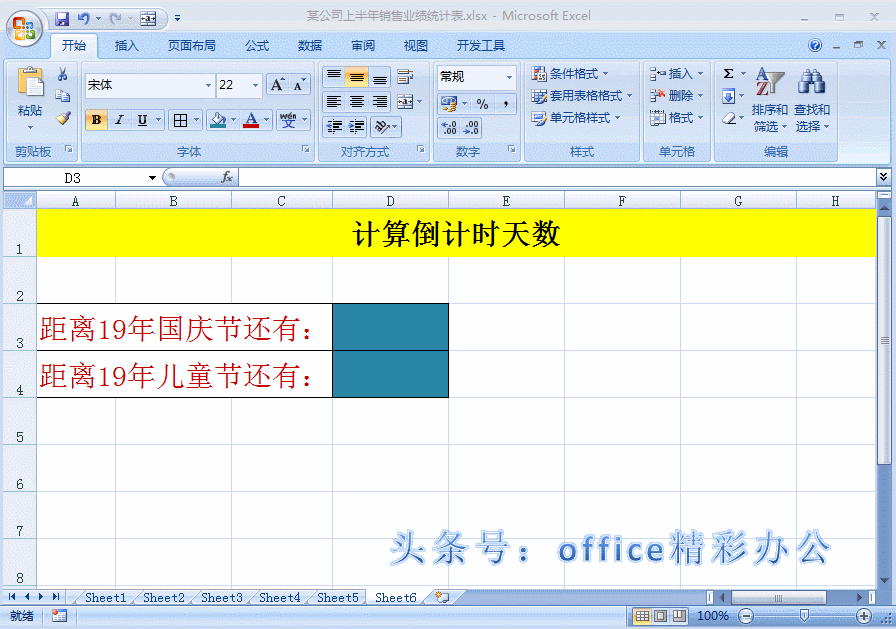Click the AutoSum sigma icon
Image resolution: width=896 pixels, height=629 pixels.
click(729, 74)
